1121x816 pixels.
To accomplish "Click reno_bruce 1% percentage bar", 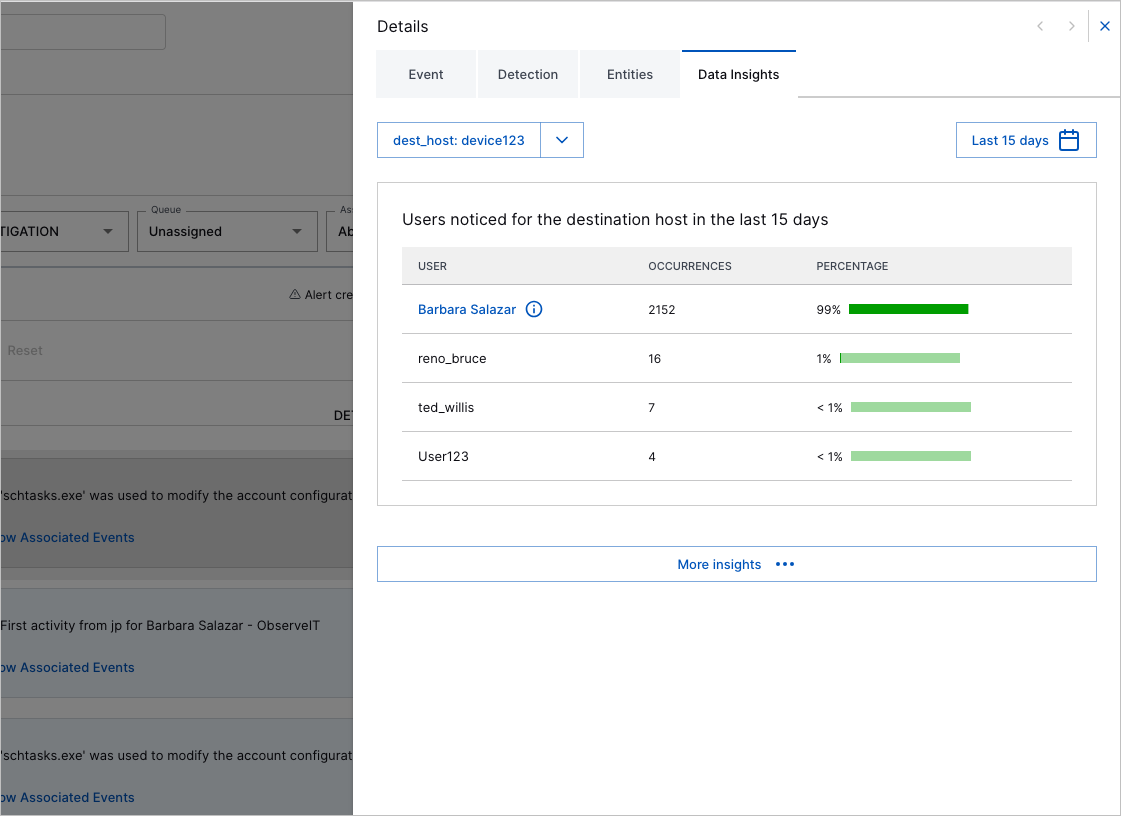I will [900, 358].
